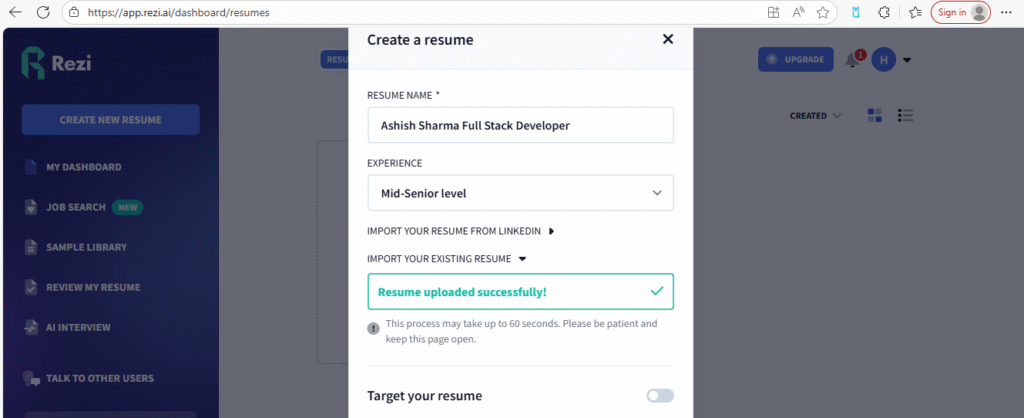Click the Resume Name input field
This screenshot has height=418, width=1024.
[520, 126]
